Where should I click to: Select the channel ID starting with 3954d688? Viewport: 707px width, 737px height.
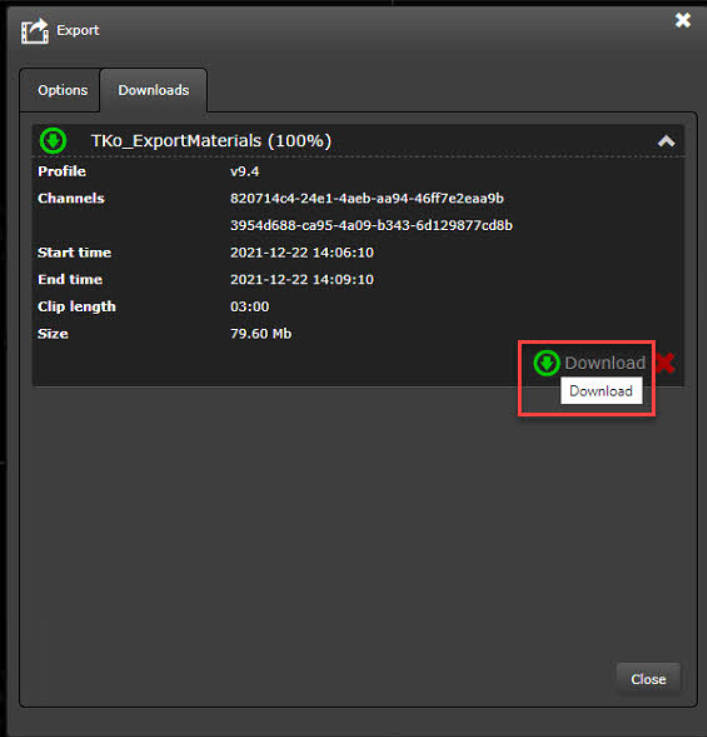[371, 225]
